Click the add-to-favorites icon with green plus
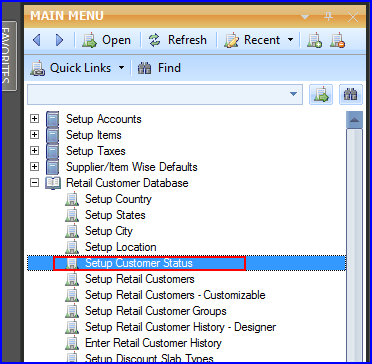The image size is (372, 364). pos(314,40)
